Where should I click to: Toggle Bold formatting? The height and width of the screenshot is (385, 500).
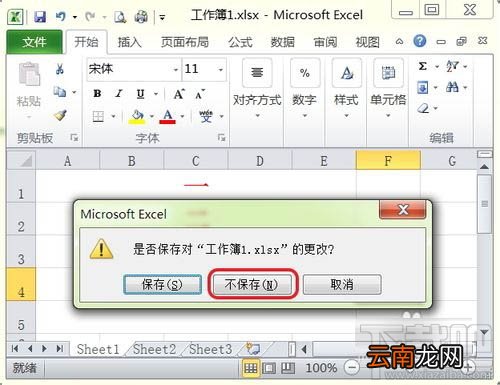tap(97, 94)
